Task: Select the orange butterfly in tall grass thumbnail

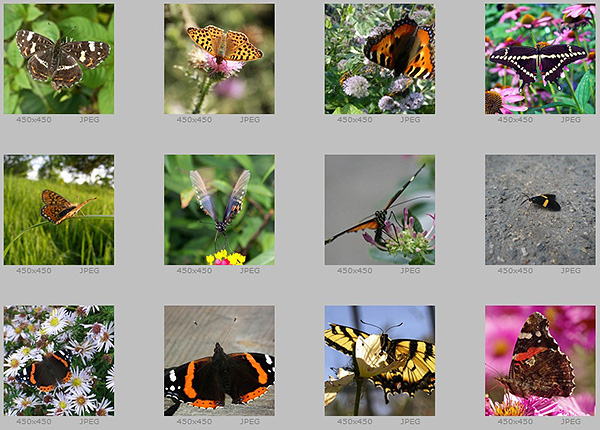Action: [x=59, y=210]
